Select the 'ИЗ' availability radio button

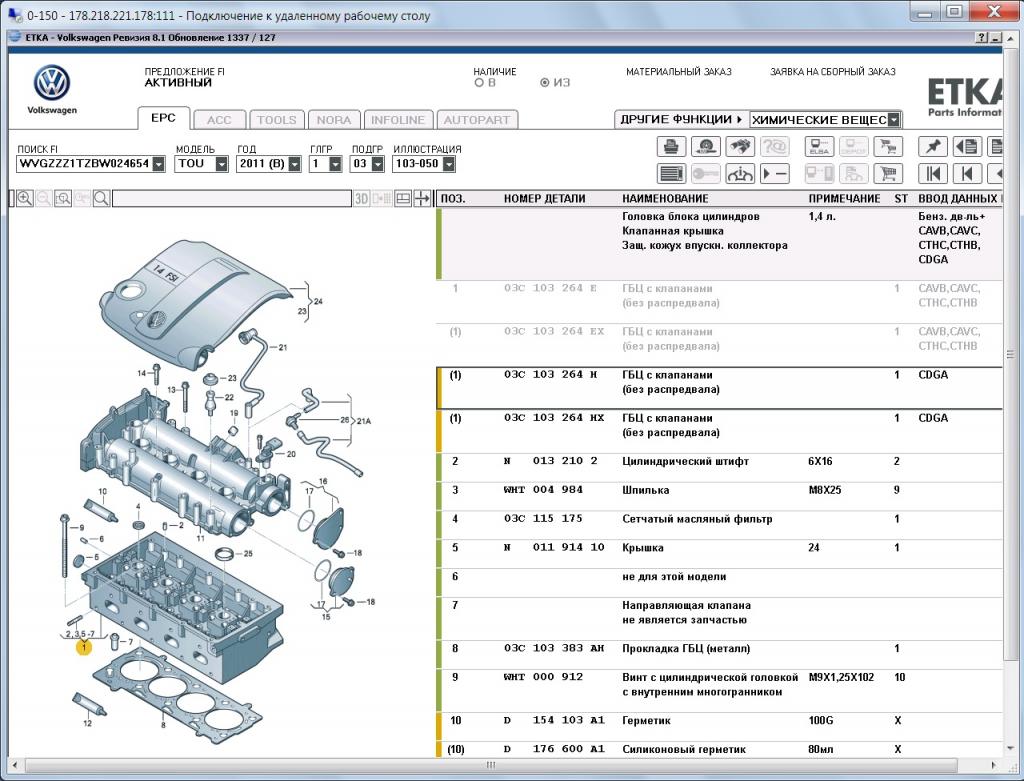(x=545, y=83)
